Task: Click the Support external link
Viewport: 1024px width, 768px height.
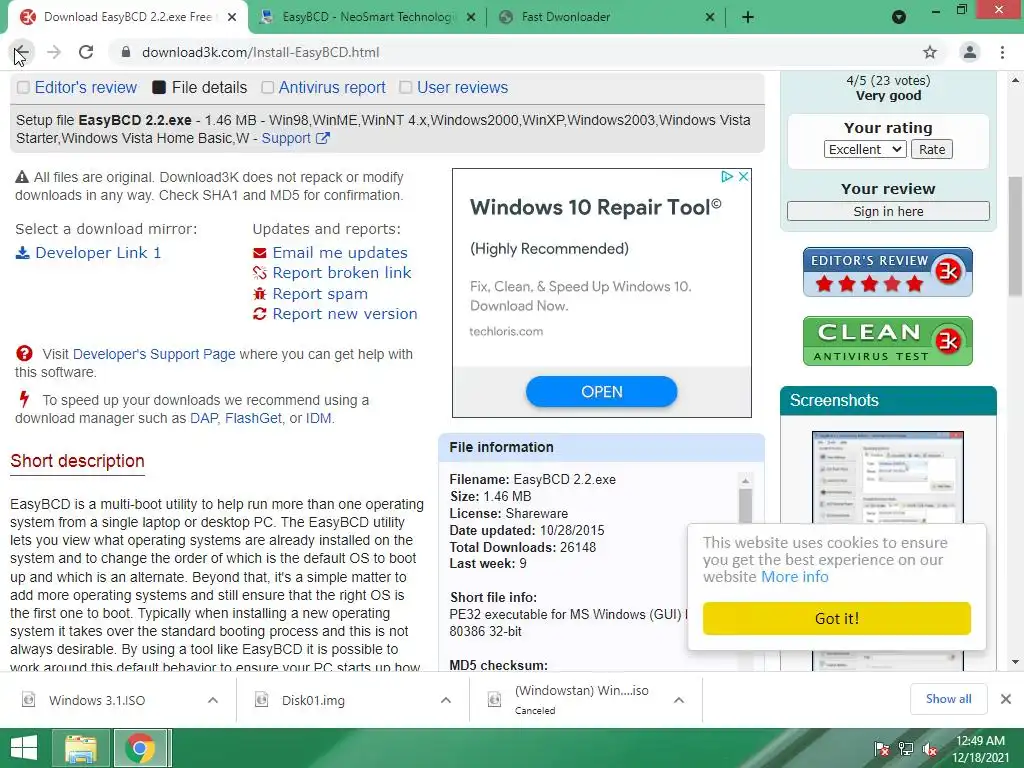Action: [x=296, y=138]
